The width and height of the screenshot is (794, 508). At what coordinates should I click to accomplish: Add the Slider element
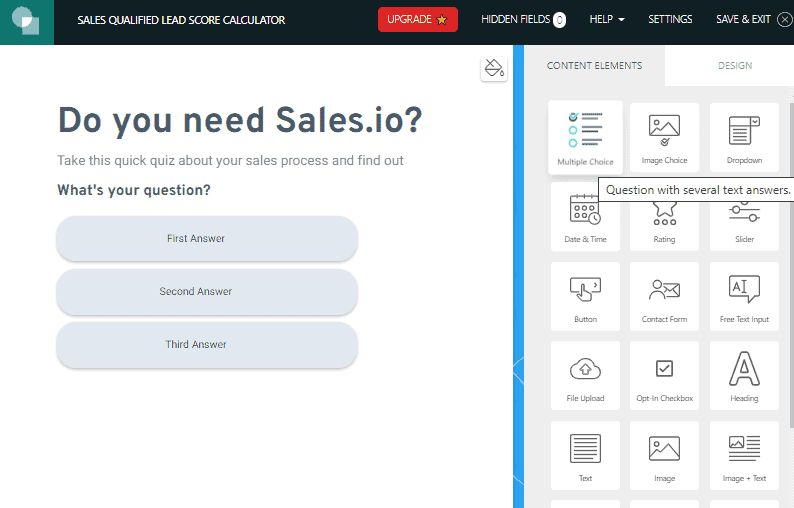pos(744,225)
